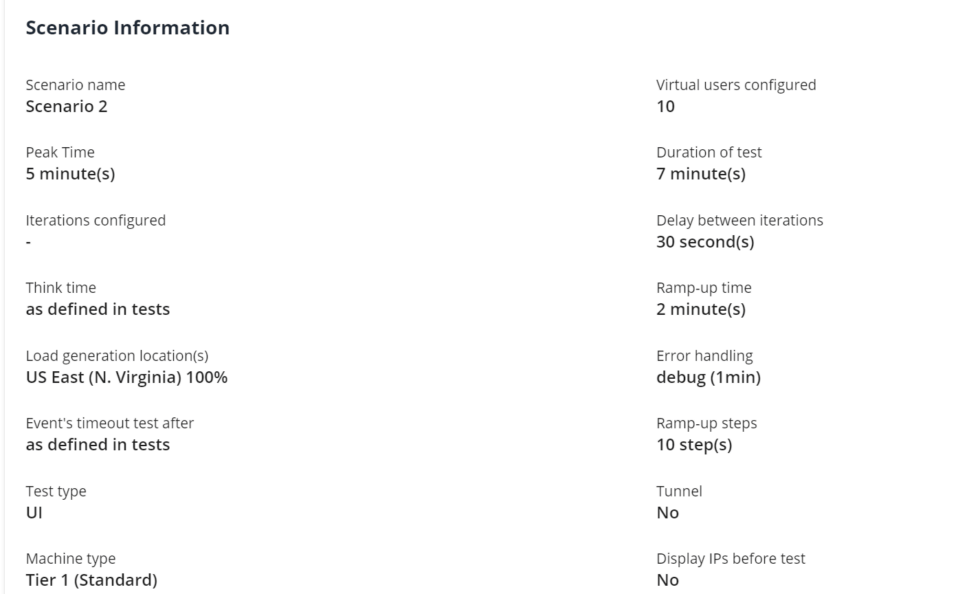Click the dash under Iterations configured
Image resolution: width=980 pixels, height=594 pixels.
click(28, 242)
